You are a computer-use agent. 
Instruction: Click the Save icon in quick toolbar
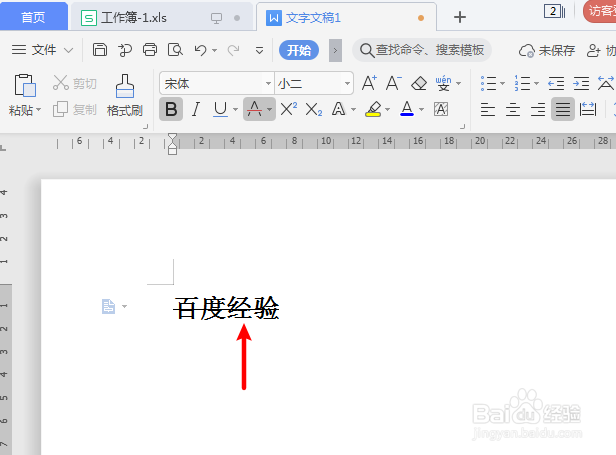tap(100, 50)
